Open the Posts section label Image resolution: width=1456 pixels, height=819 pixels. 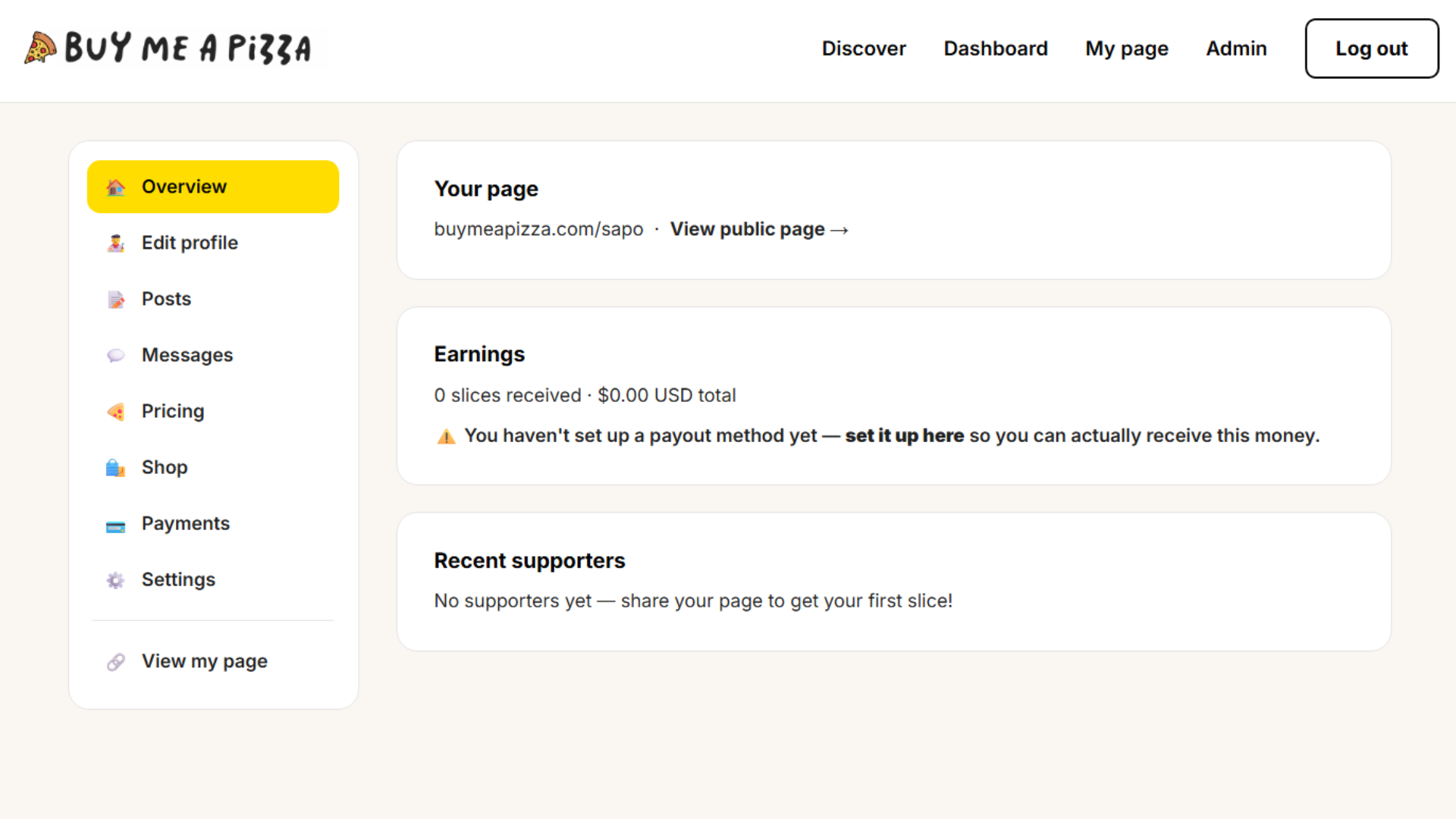pos(166,299)
